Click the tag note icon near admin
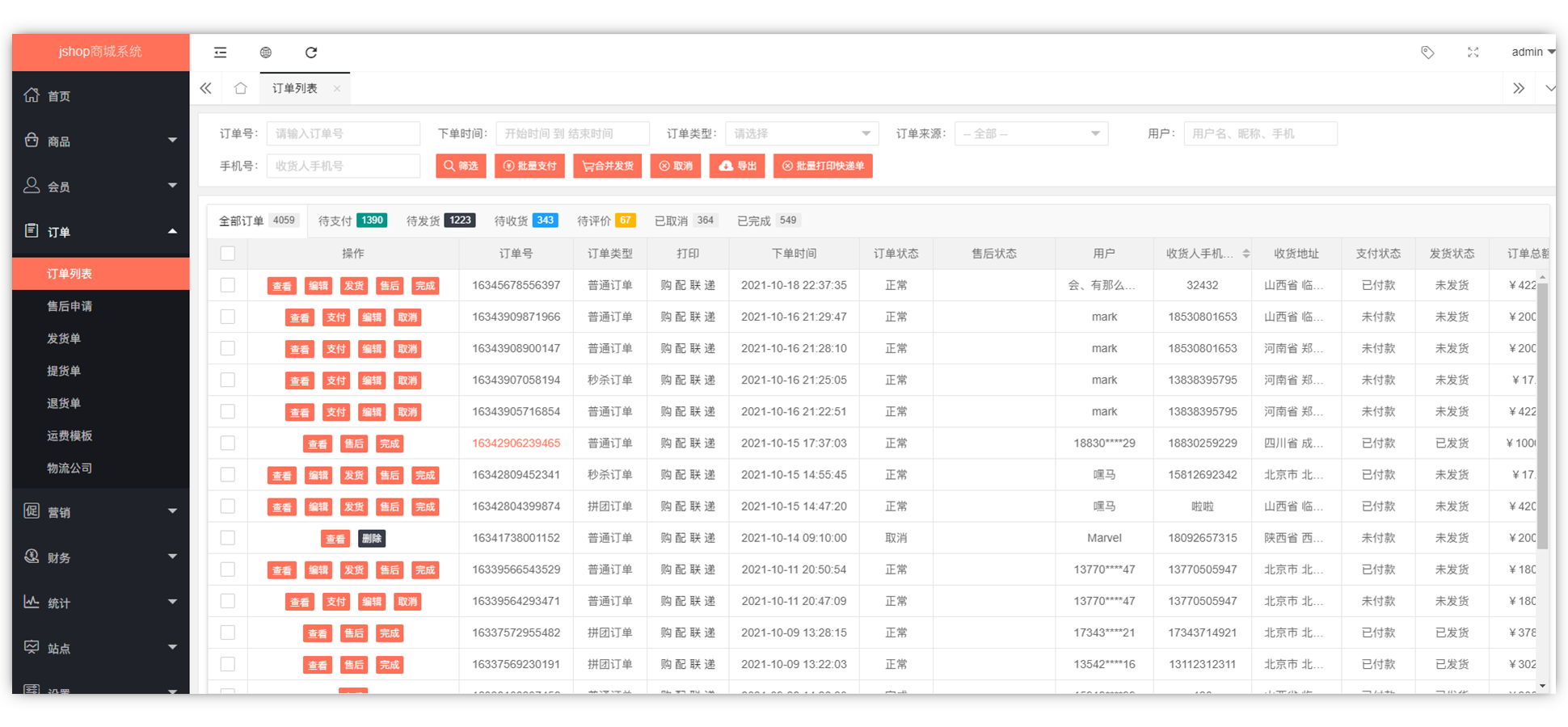The image size is (1568, 727). (x=1427, y=53)
